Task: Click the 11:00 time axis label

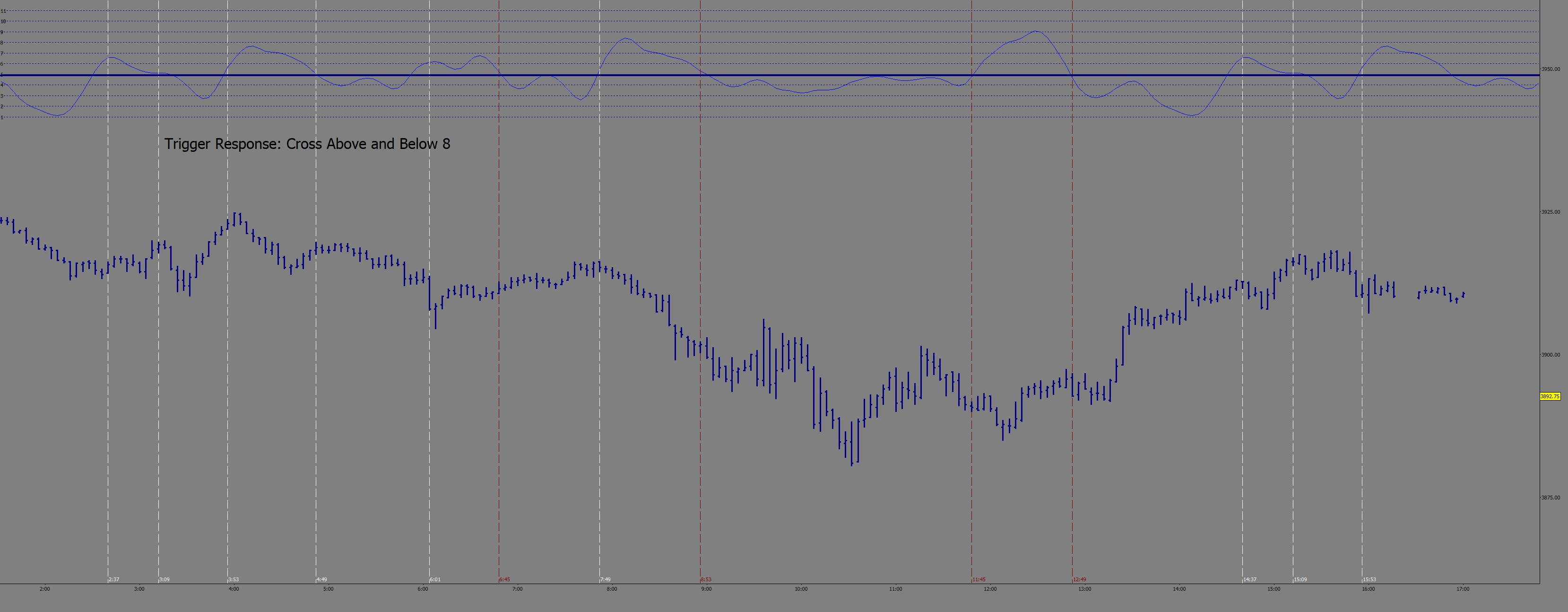Action: [895, 589]
